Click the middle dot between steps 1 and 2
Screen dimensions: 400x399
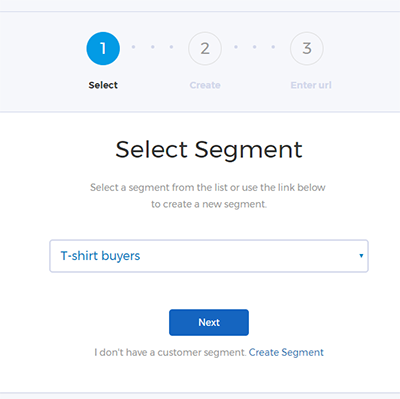(153, 47)
